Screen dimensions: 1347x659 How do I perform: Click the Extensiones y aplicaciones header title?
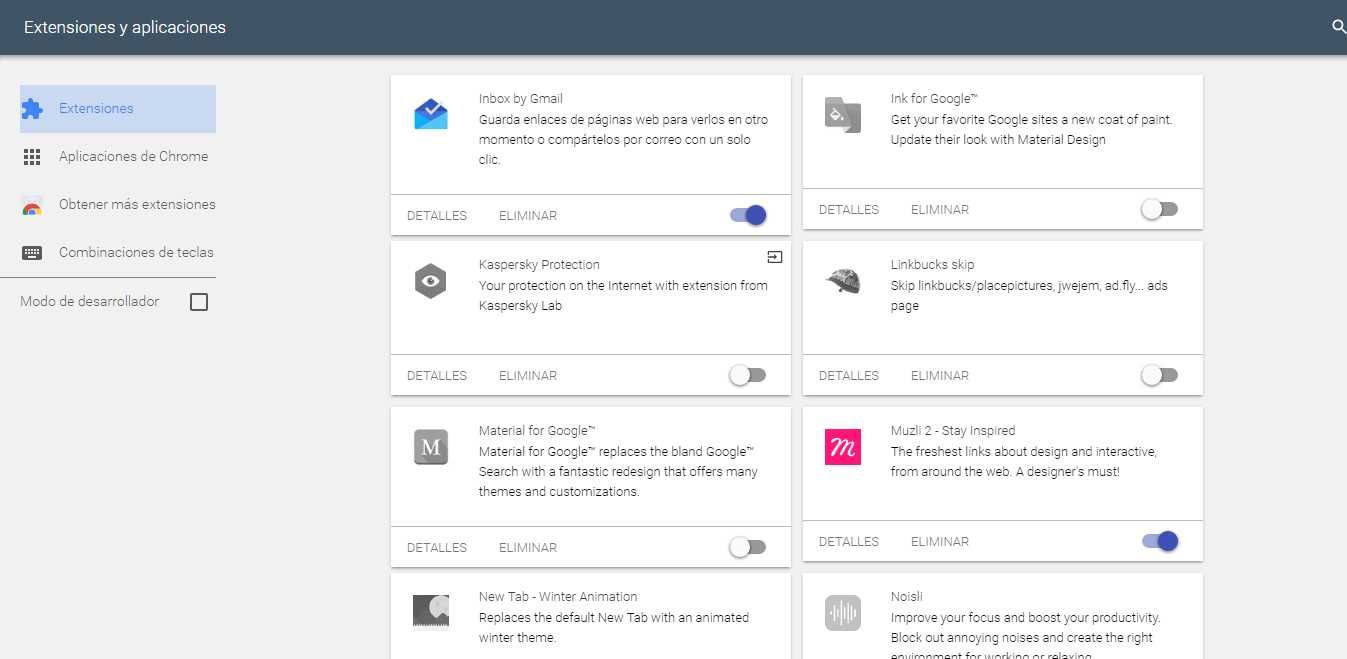[x=125, y=27]
